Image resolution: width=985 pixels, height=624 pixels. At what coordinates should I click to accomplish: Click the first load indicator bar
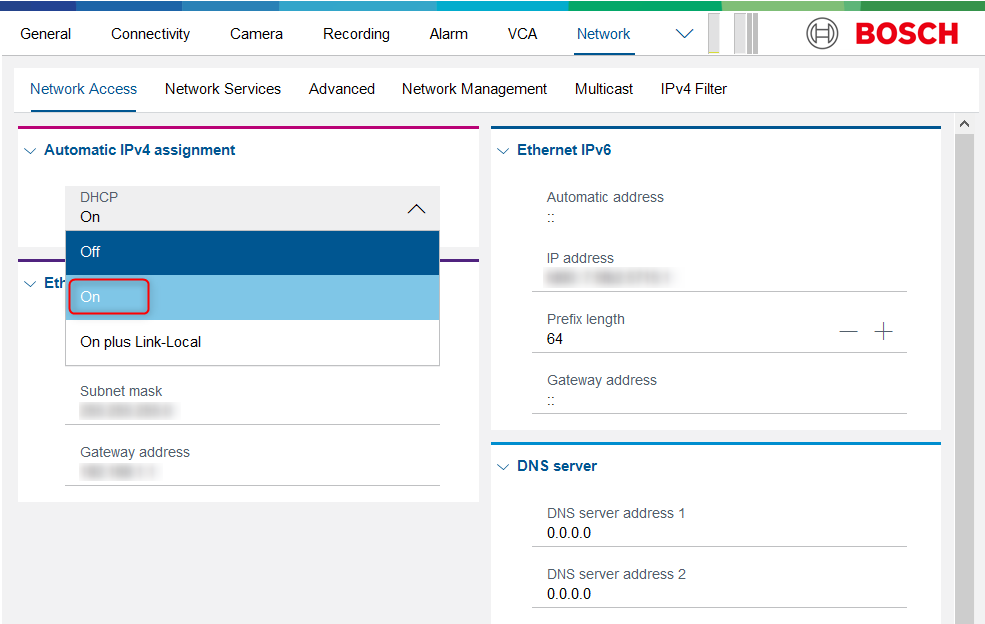pyautogui.click(x=713, y=33)
